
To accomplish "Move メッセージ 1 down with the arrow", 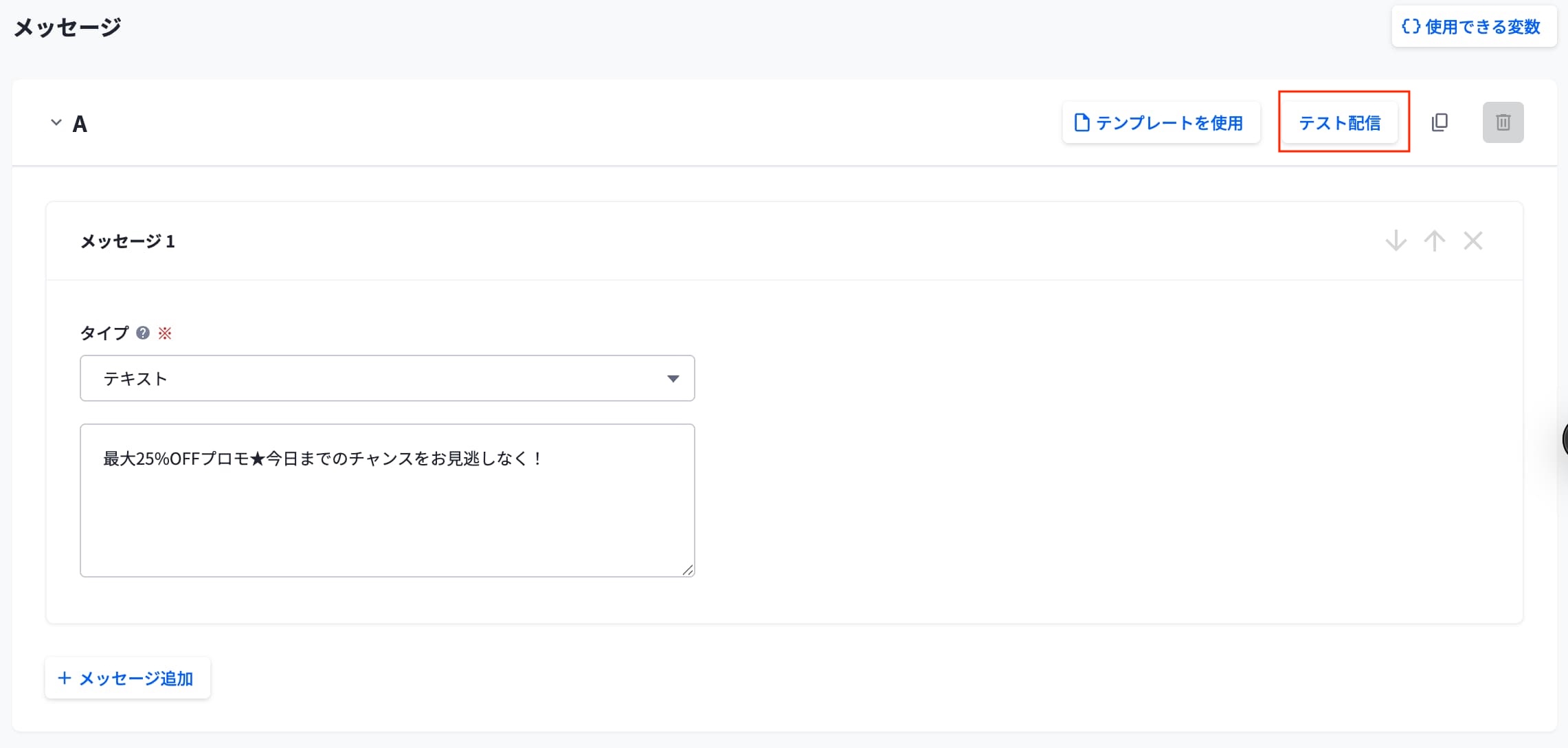I will pyautogui.click(x=1396, y=241).
